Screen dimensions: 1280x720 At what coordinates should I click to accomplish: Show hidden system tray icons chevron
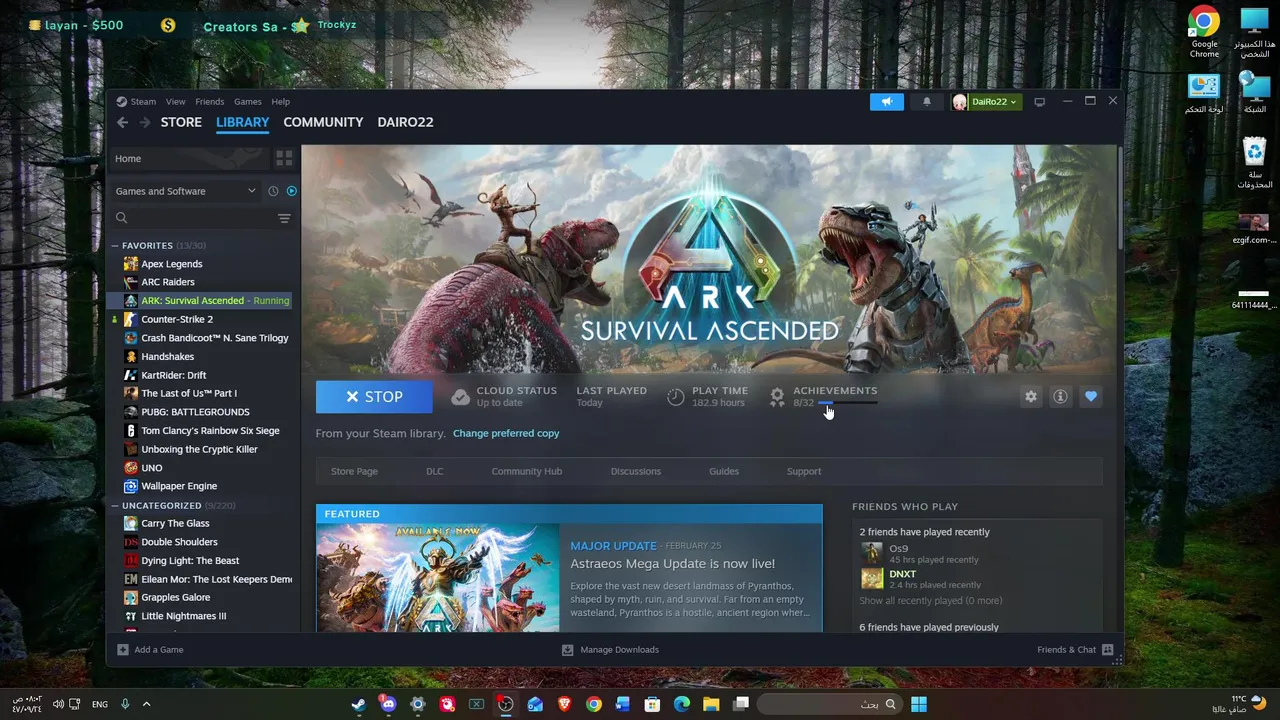coord(146,704)
